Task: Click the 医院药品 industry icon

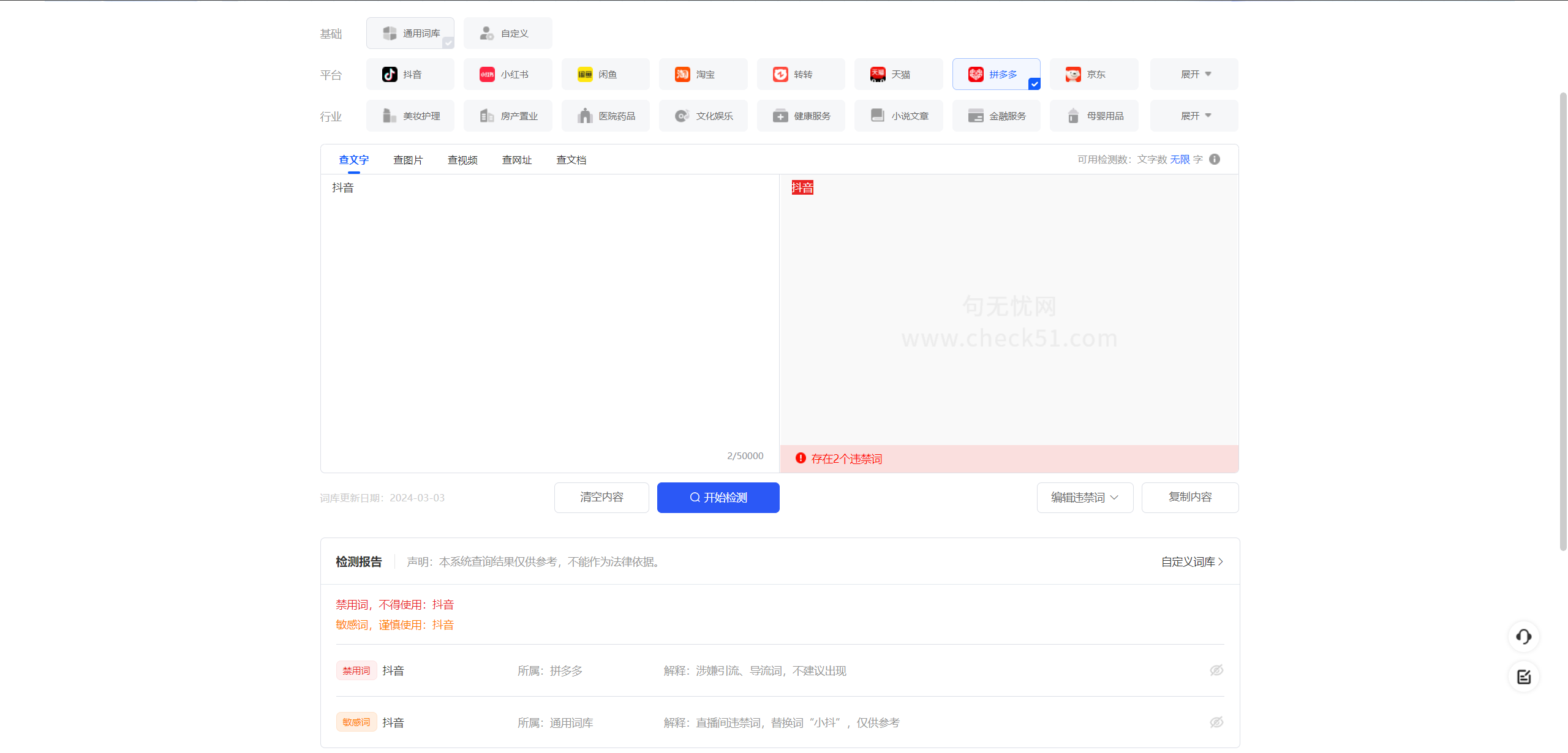Action: click(x=585, y=116)
